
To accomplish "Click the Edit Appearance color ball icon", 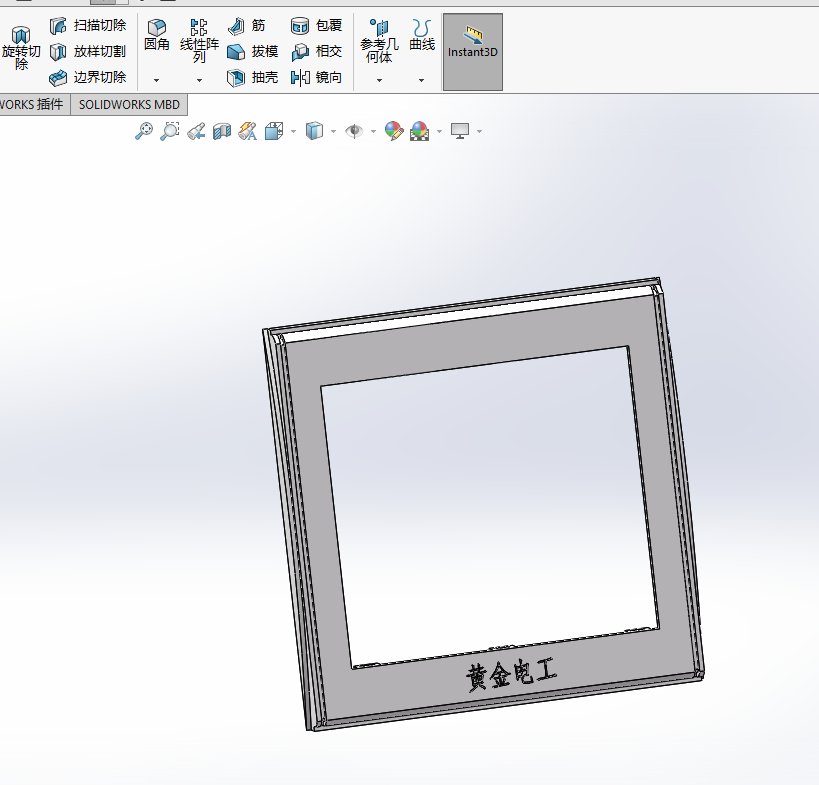I will click(x=394, y=131).
